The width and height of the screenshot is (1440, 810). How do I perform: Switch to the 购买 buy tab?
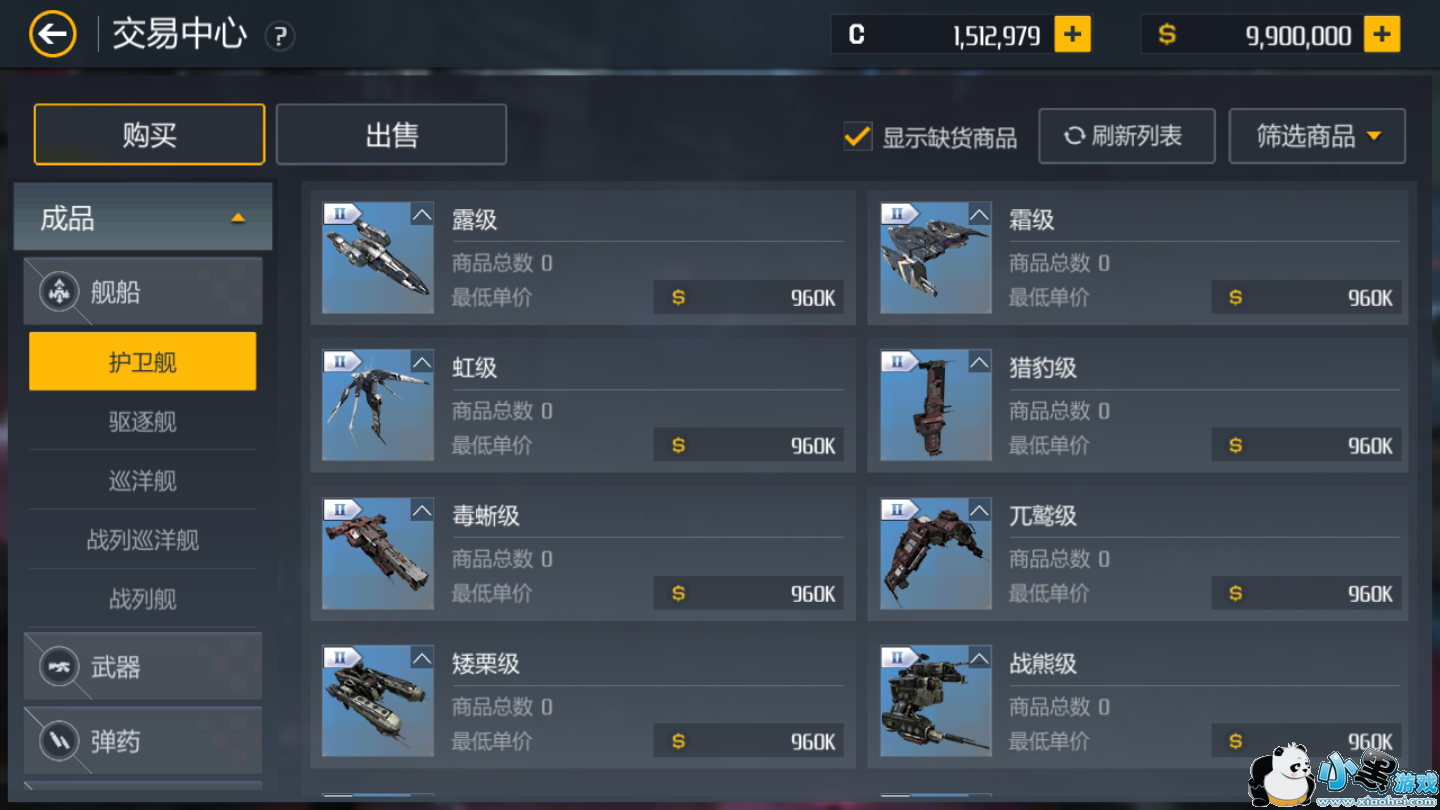click(x=149, y=135)
